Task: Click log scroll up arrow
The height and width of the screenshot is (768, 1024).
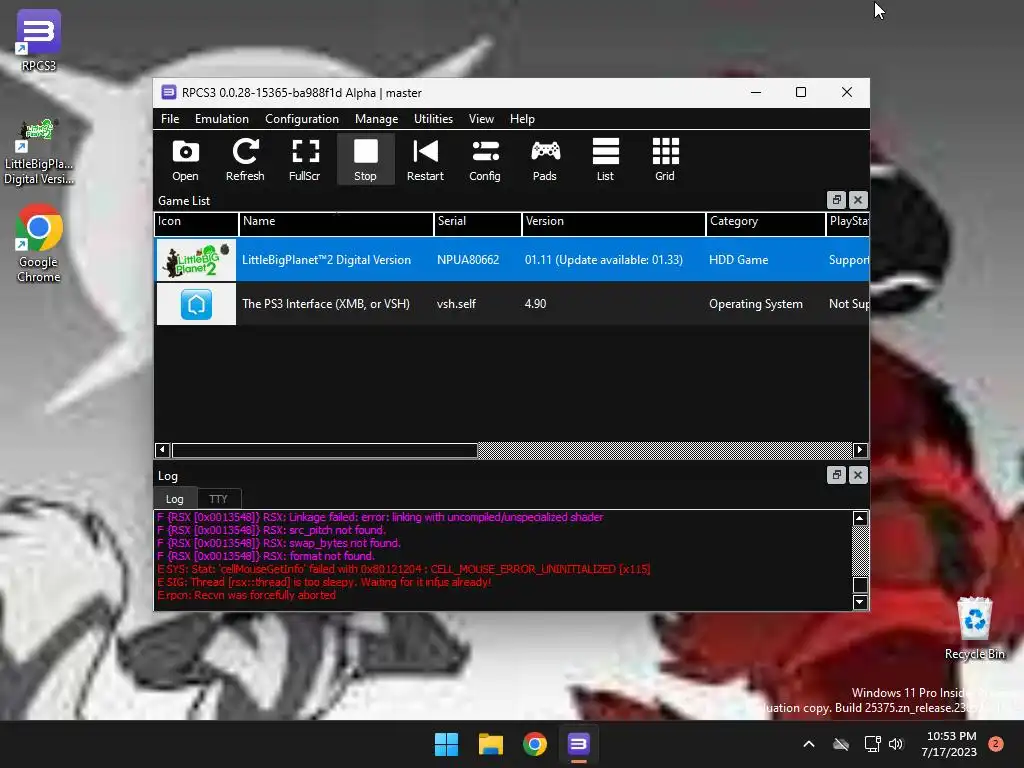Action: [860, 519]
